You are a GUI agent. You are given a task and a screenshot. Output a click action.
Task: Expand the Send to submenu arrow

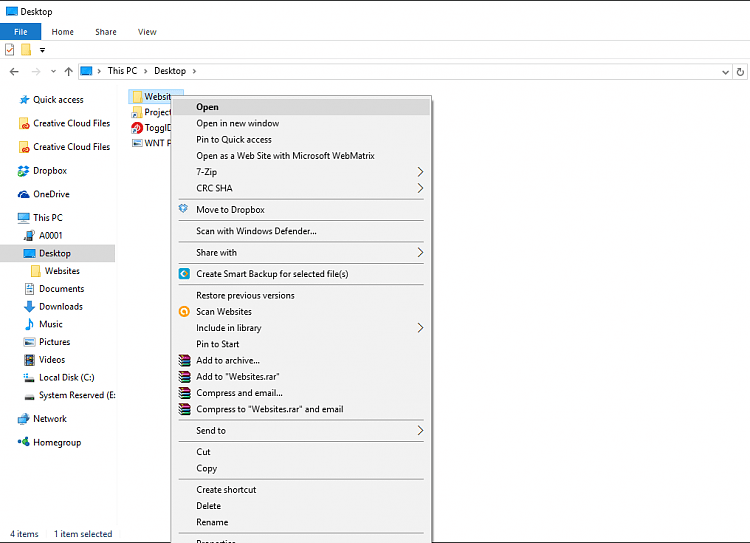[420, 431]
